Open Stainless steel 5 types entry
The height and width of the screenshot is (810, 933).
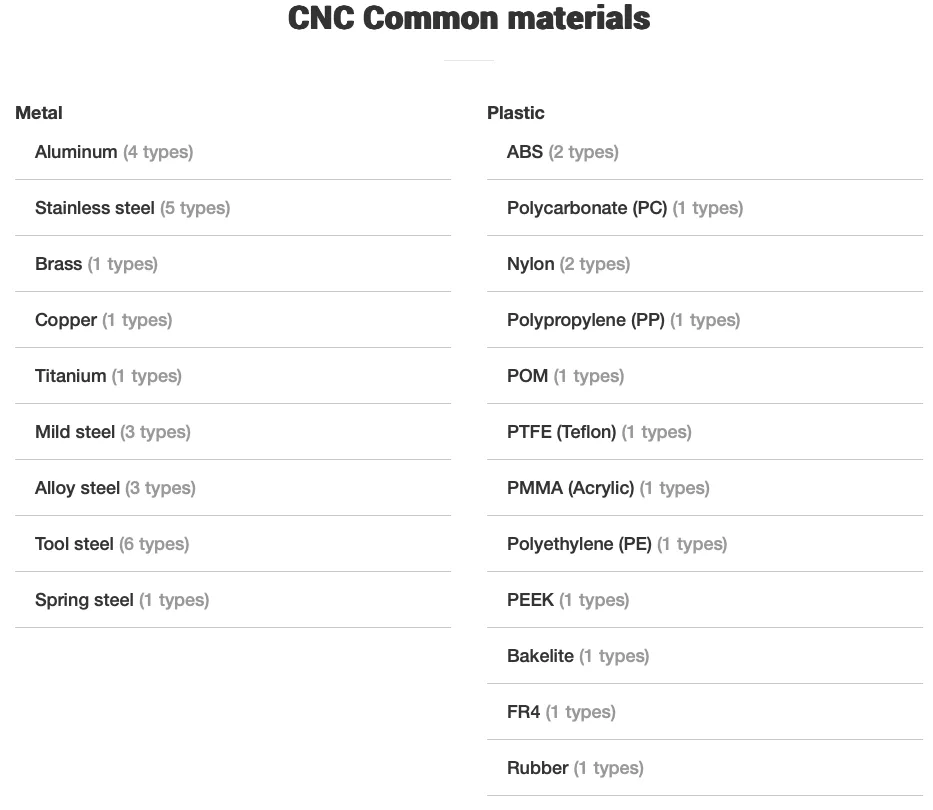(x=233, y=208)
